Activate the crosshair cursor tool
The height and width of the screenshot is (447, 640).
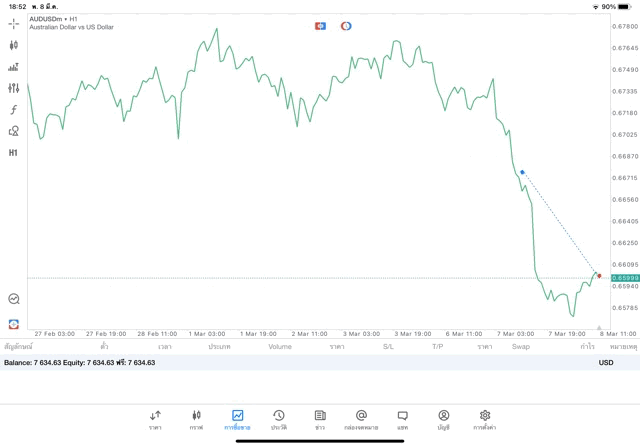pos(13,23)
